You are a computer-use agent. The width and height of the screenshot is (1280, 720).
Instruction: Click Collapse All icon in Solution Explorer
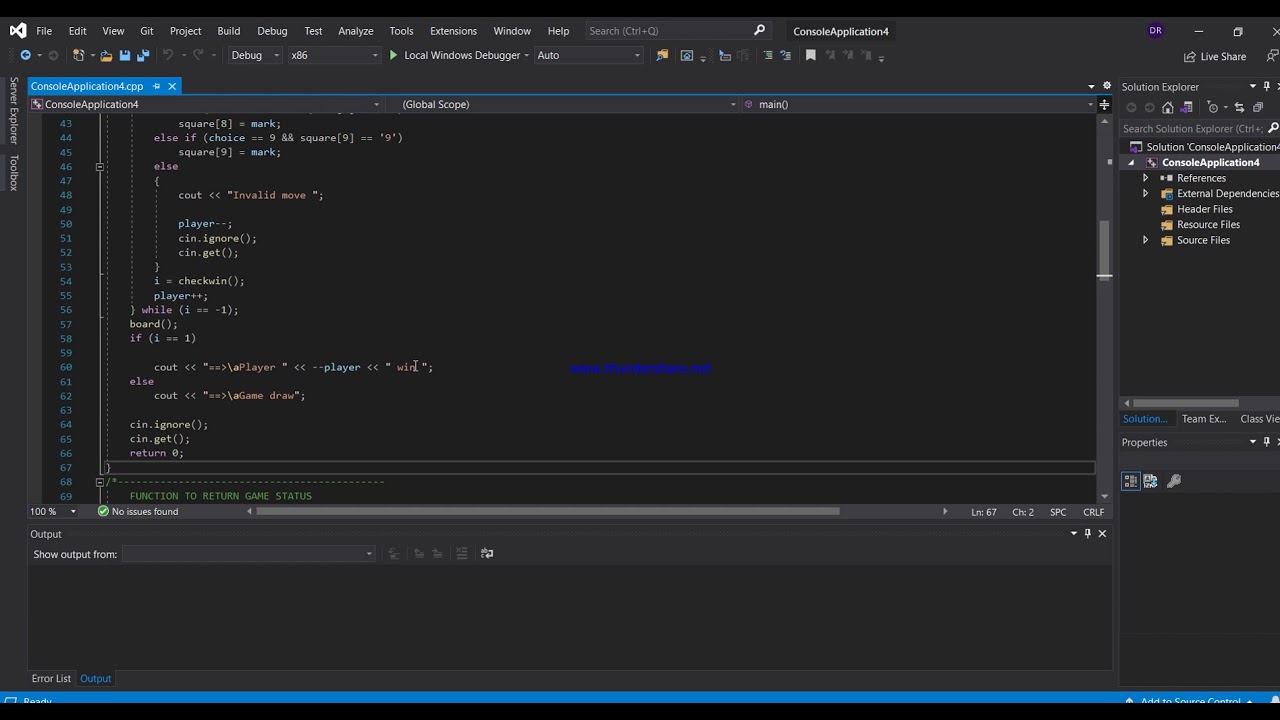pos(1258,107)
